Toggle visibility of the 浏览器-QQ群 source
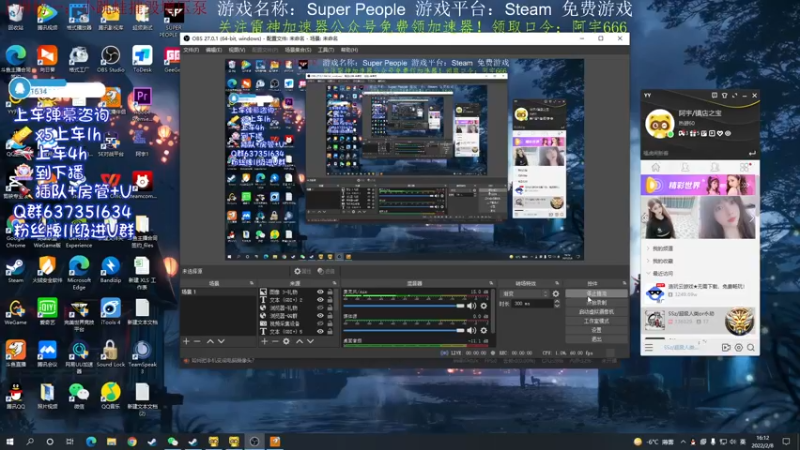The height and width of the screenshot is (450, 800). pos(320,316)
